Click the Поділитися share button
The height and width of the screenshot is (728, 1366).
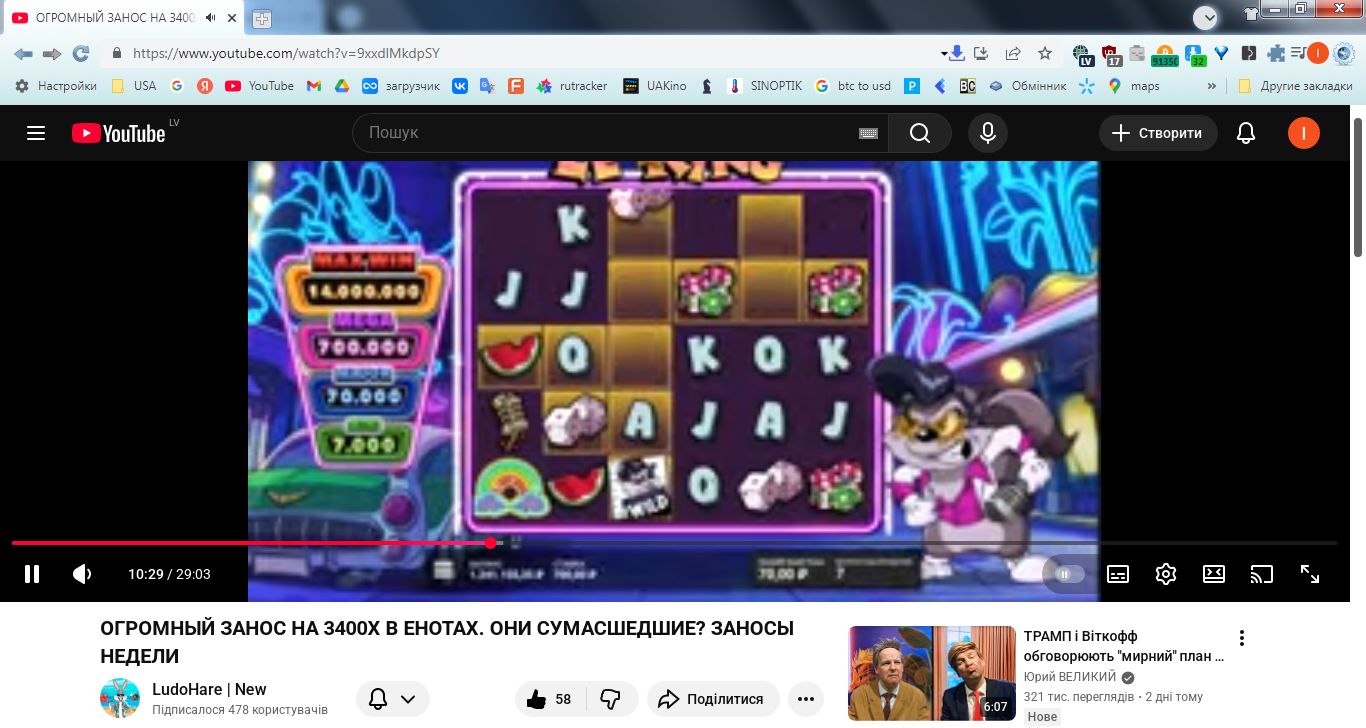(x=712, y=699)
